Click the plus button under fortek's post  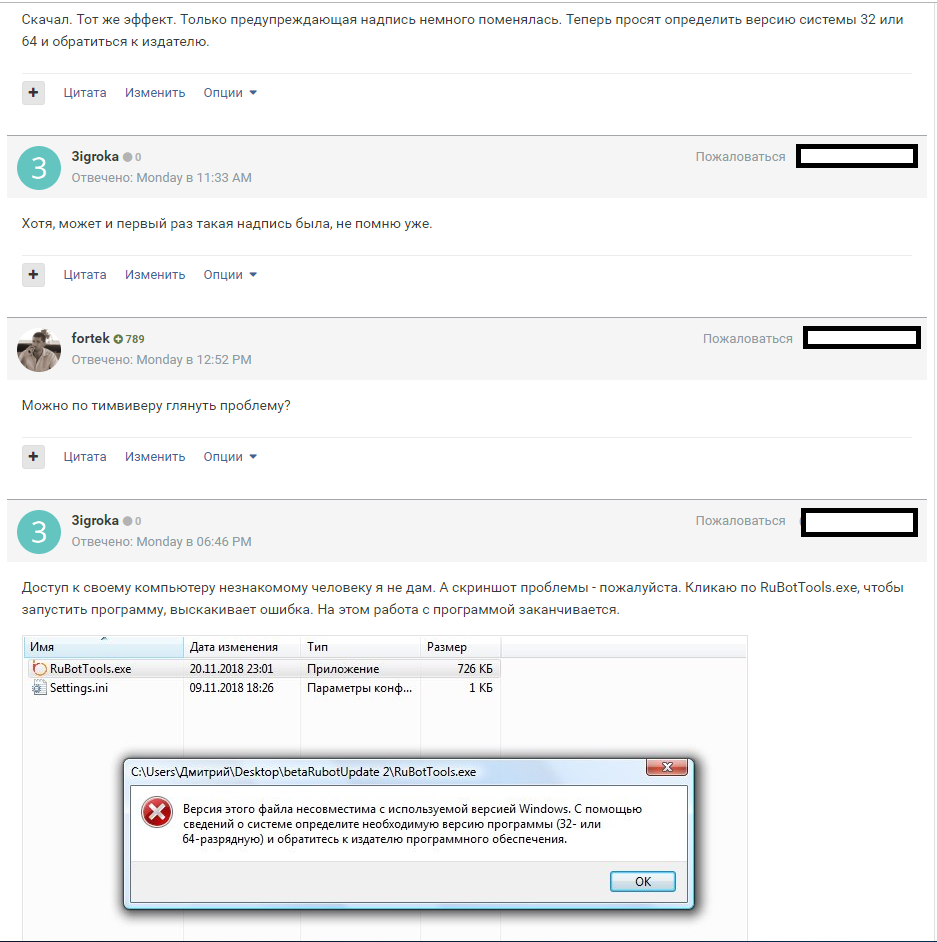pyautogui.click(x=34, y=457)
